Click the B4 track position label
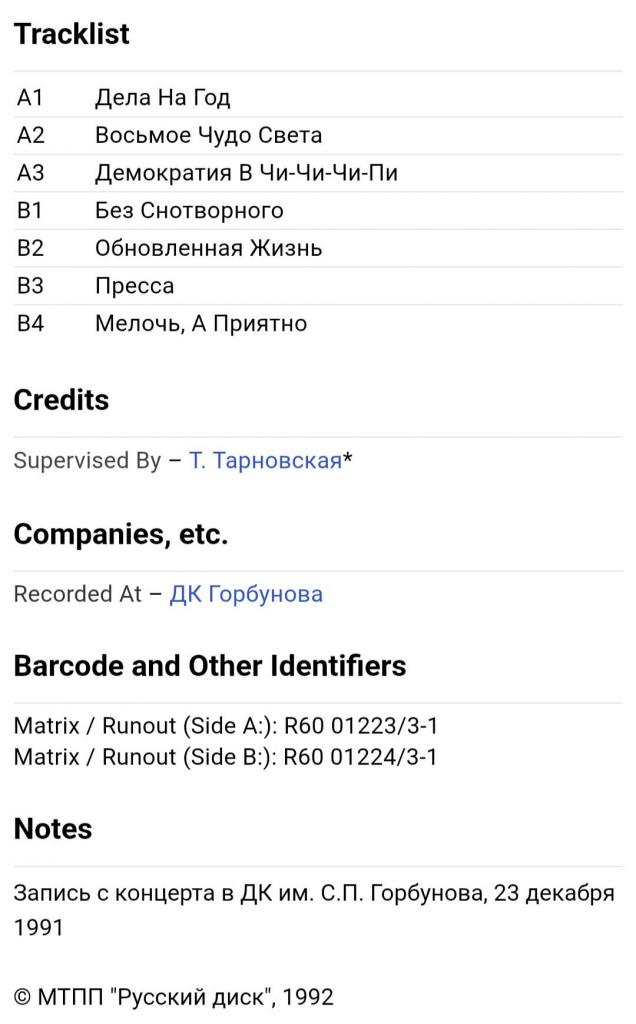The width and height of the screenshot is (636, 1024). pyautogui.click(x=31, y=324)
